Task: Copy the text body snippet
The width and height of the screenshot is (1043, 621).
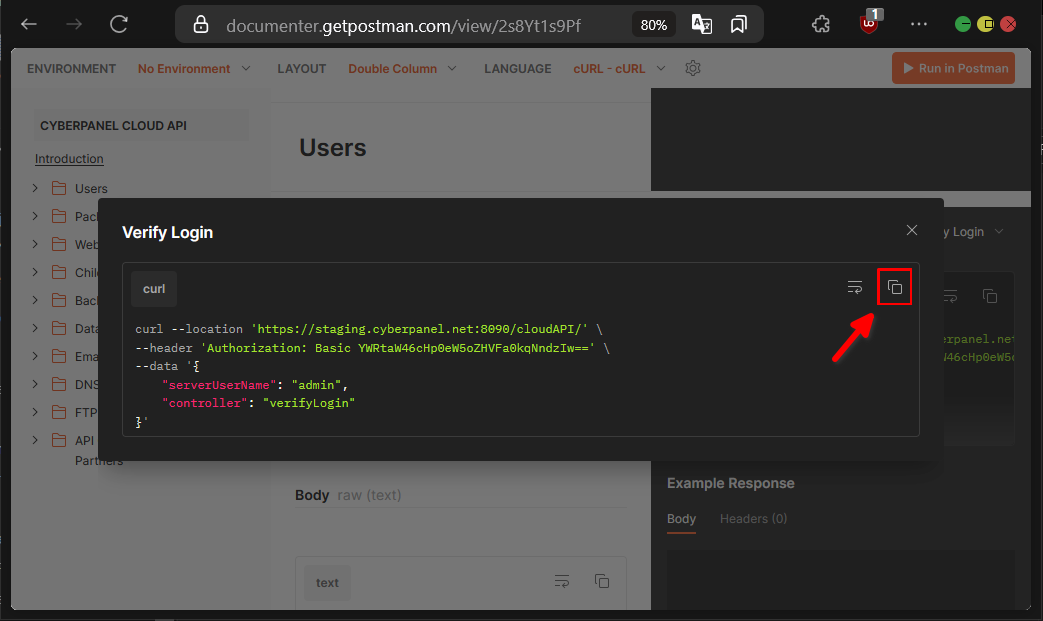Action: [x=602, y=581]
